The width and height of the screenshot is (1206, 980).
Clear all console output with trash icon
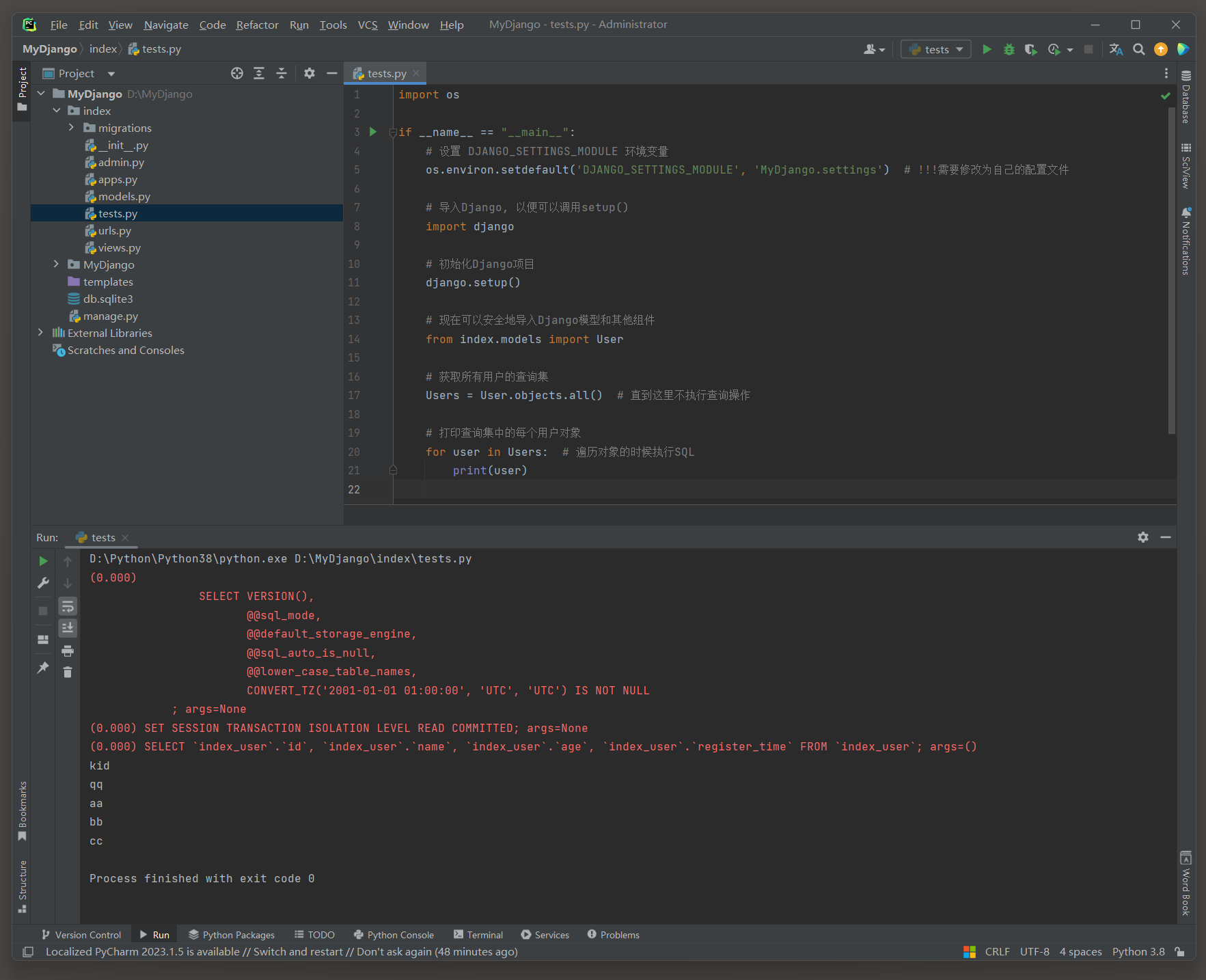pos(68,672)
